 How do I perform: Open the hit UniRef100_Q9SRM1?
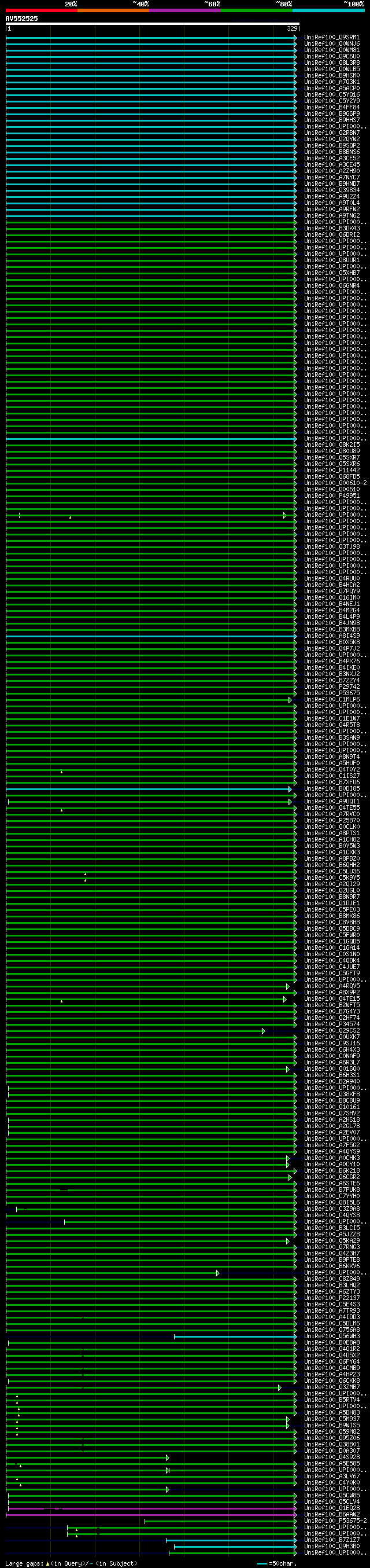point(332,38)
